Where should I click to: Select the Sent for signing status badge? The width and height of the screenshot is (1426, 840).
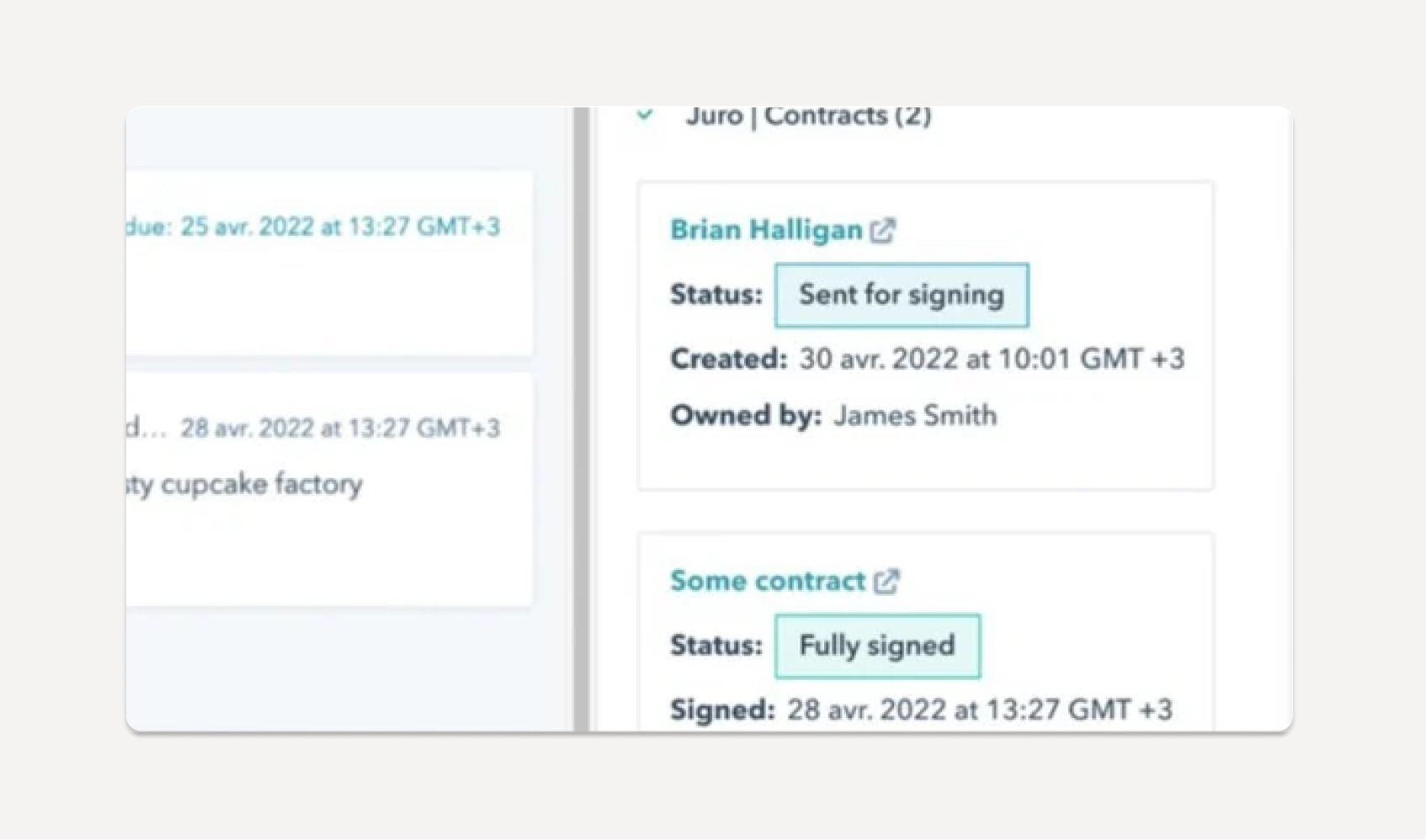[x=901, y=295]
